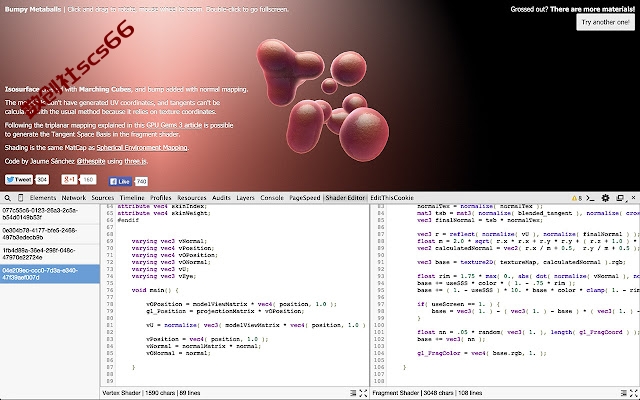
Task: Click the Facebook Like button
Action: [x=120, y=181]
